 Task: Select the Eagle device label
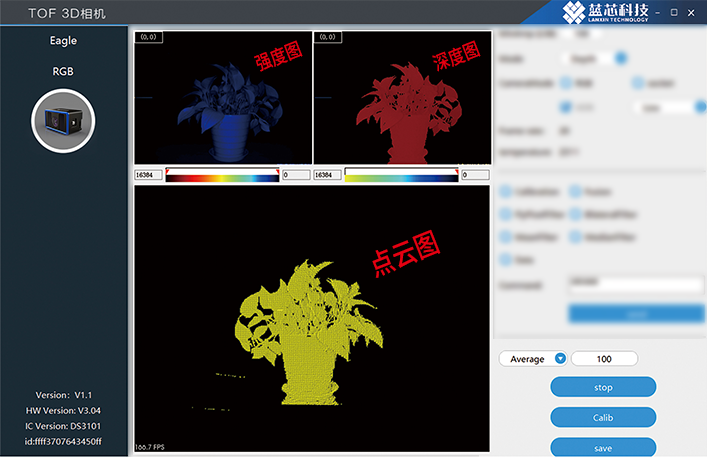(63, 42)
